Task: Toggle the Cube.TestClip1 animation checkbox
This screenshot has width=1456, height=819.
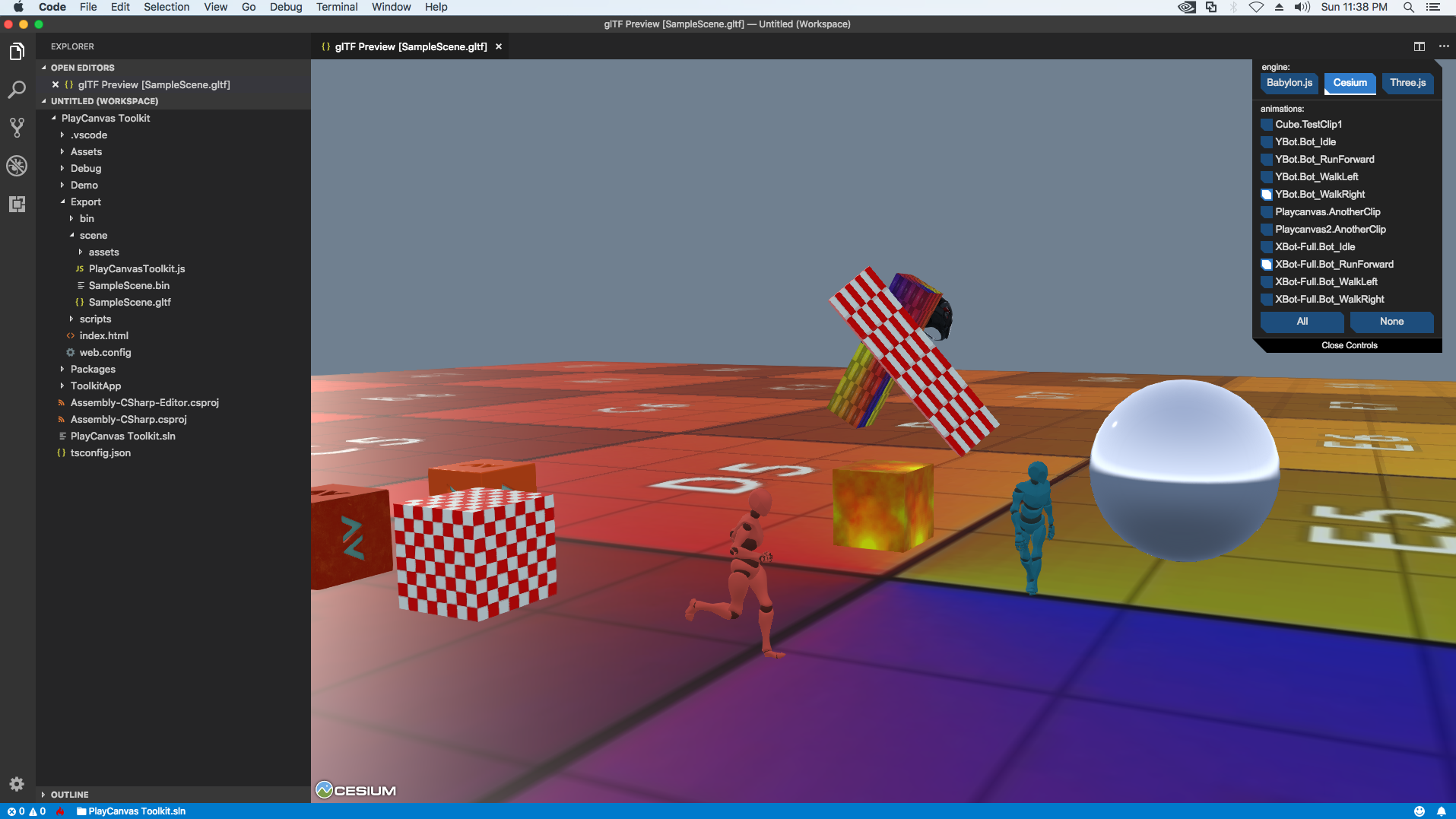Action: coord(1267,125)
